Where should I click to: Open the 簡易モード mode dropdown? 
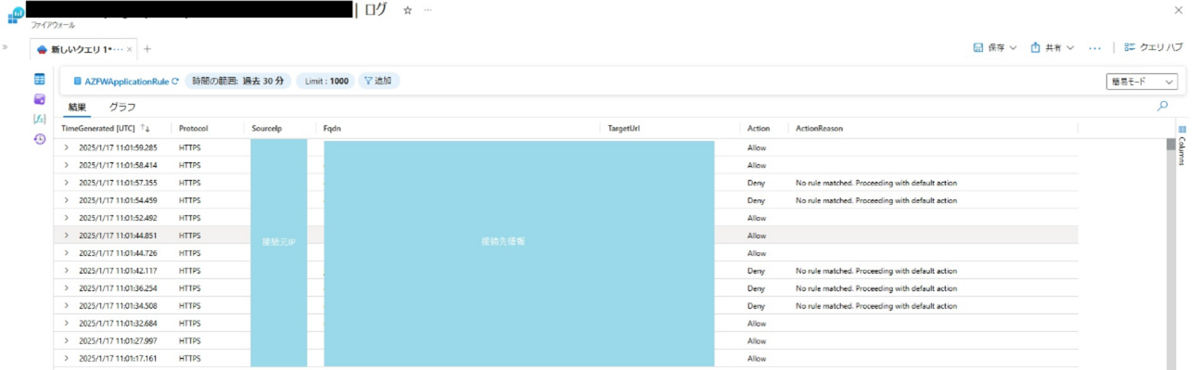(x=1141, y=82)
